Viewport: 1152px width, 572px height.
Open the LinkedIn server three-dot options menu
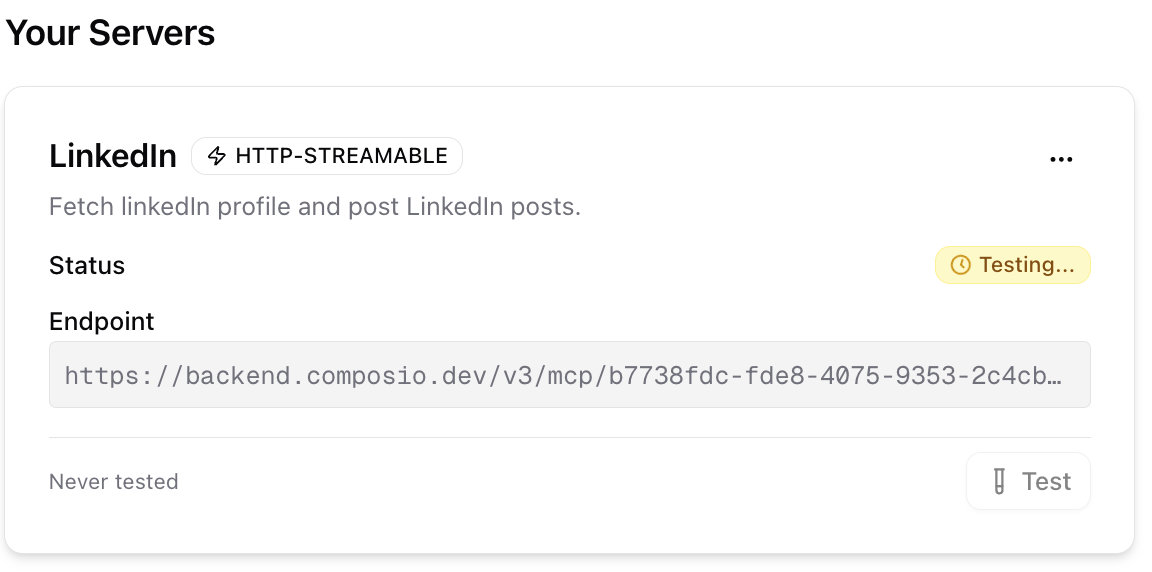tap(1061, 159)
